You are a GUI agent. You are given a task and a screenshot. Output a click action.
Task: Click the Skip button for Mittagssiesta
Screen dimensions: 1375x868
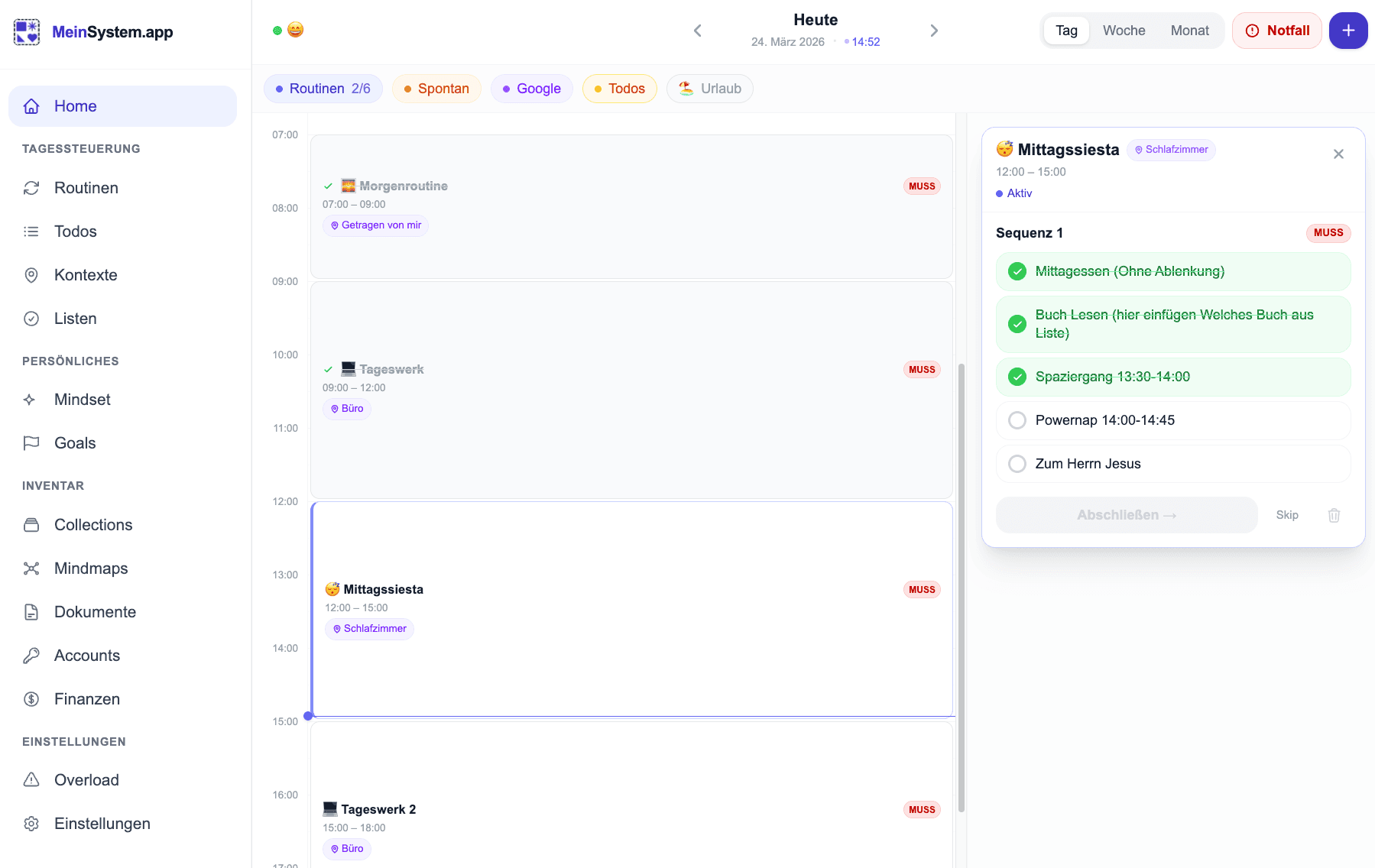(1287, 515)
